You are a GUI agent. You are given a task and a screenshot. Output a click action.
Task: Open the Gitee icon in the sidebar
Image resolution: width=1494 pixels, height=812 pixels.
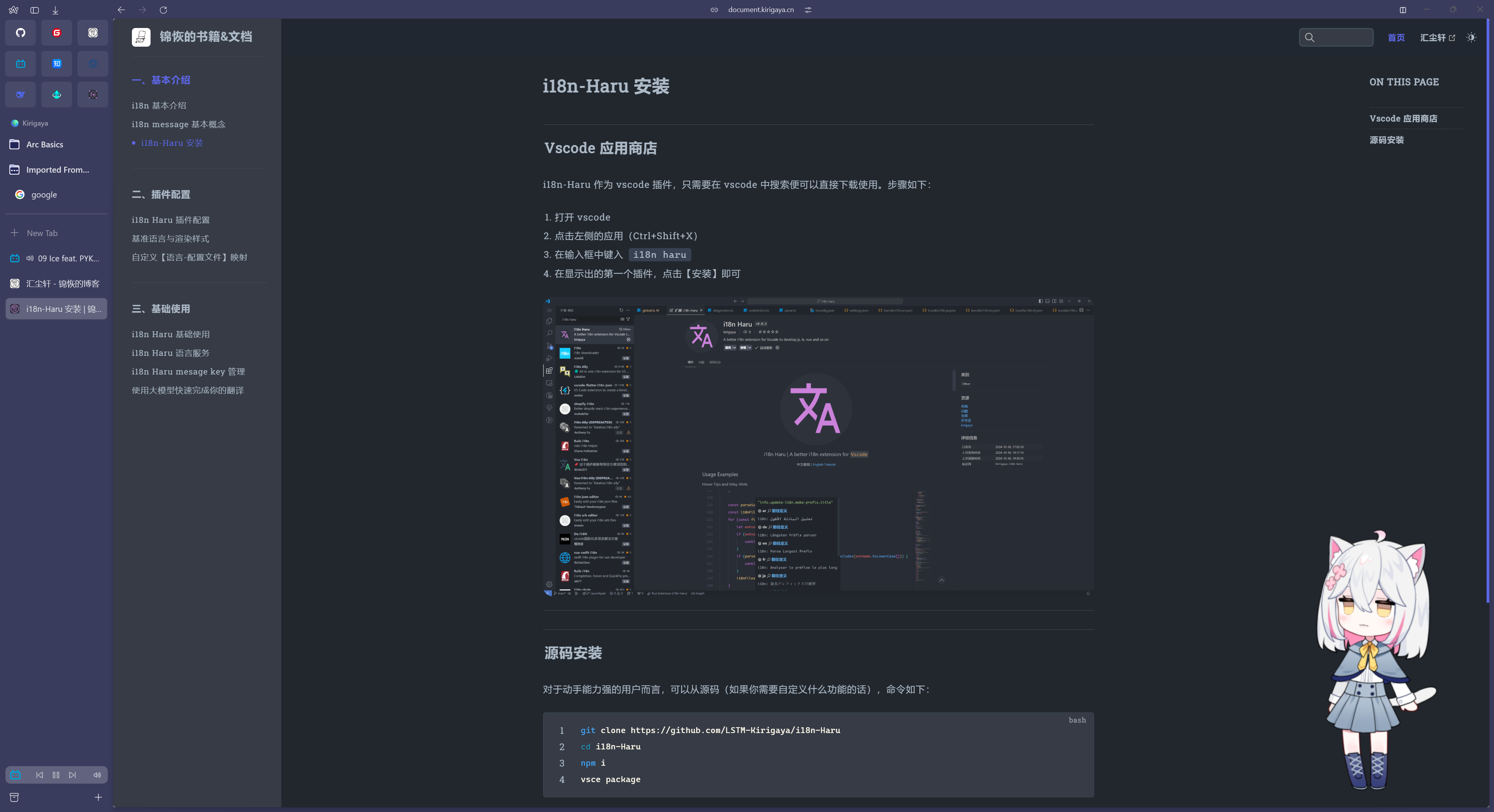tap(56, 33)
